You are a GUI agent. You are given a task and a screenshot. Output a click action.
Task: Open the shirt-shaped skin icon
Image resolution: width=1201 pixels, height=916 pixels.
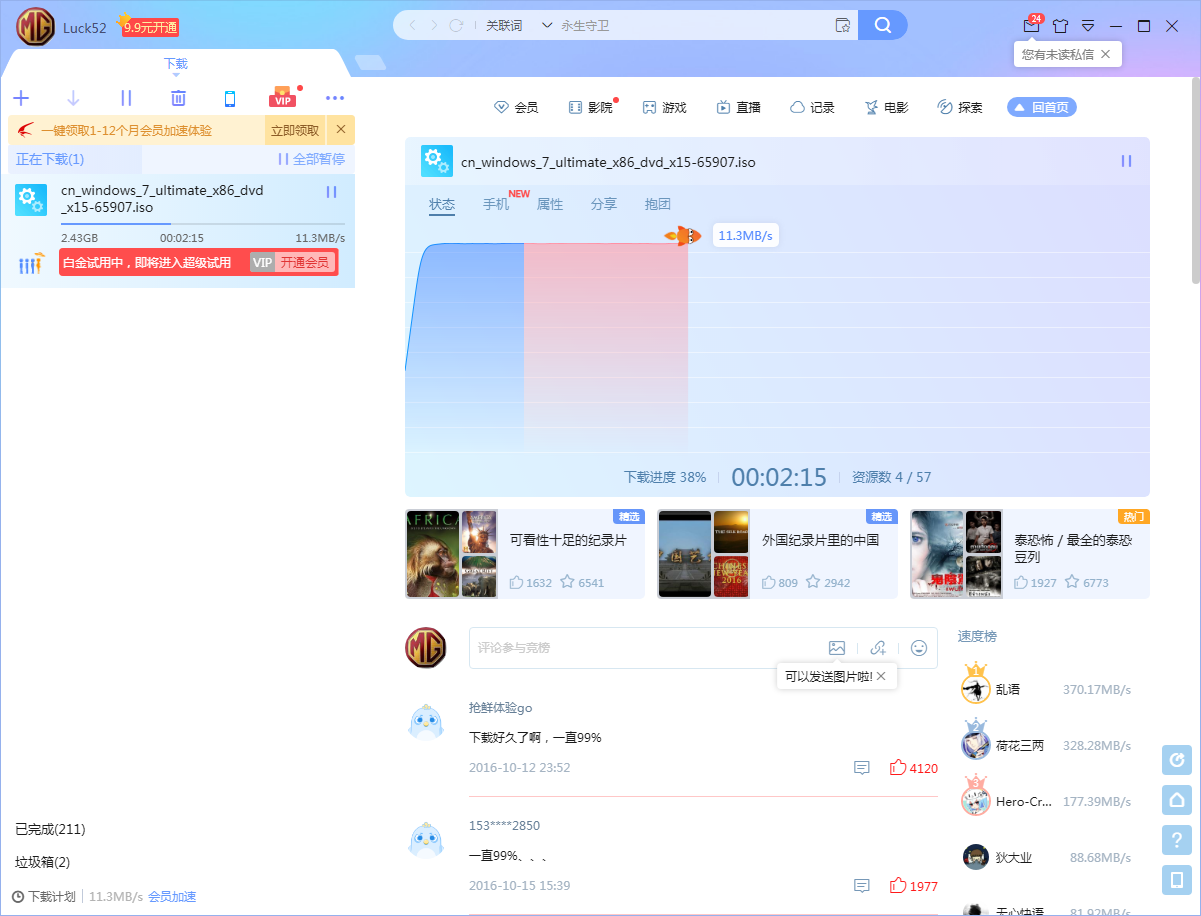[x=1060, y=26]
